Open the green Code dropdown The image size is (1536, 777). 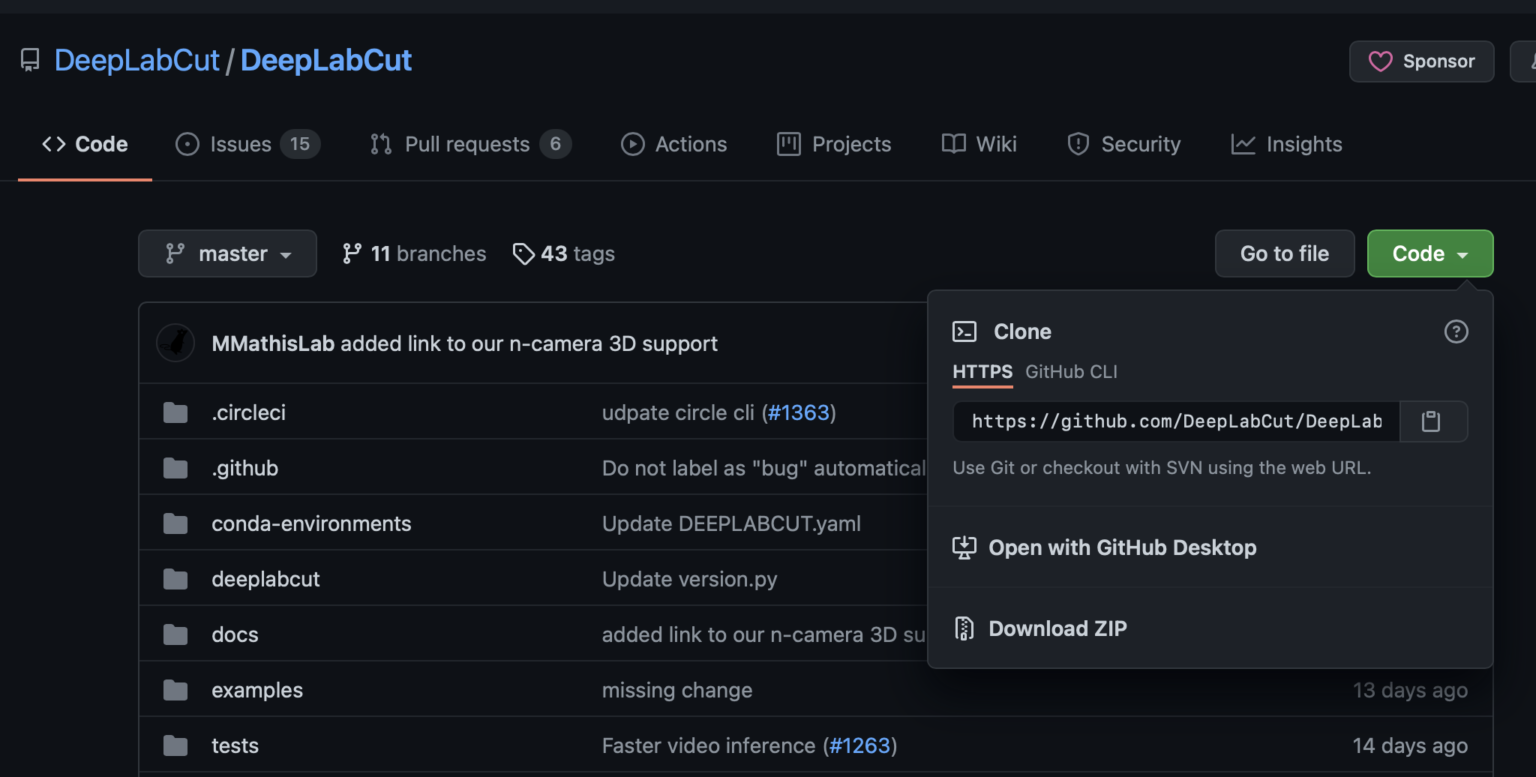[1429, 253]
